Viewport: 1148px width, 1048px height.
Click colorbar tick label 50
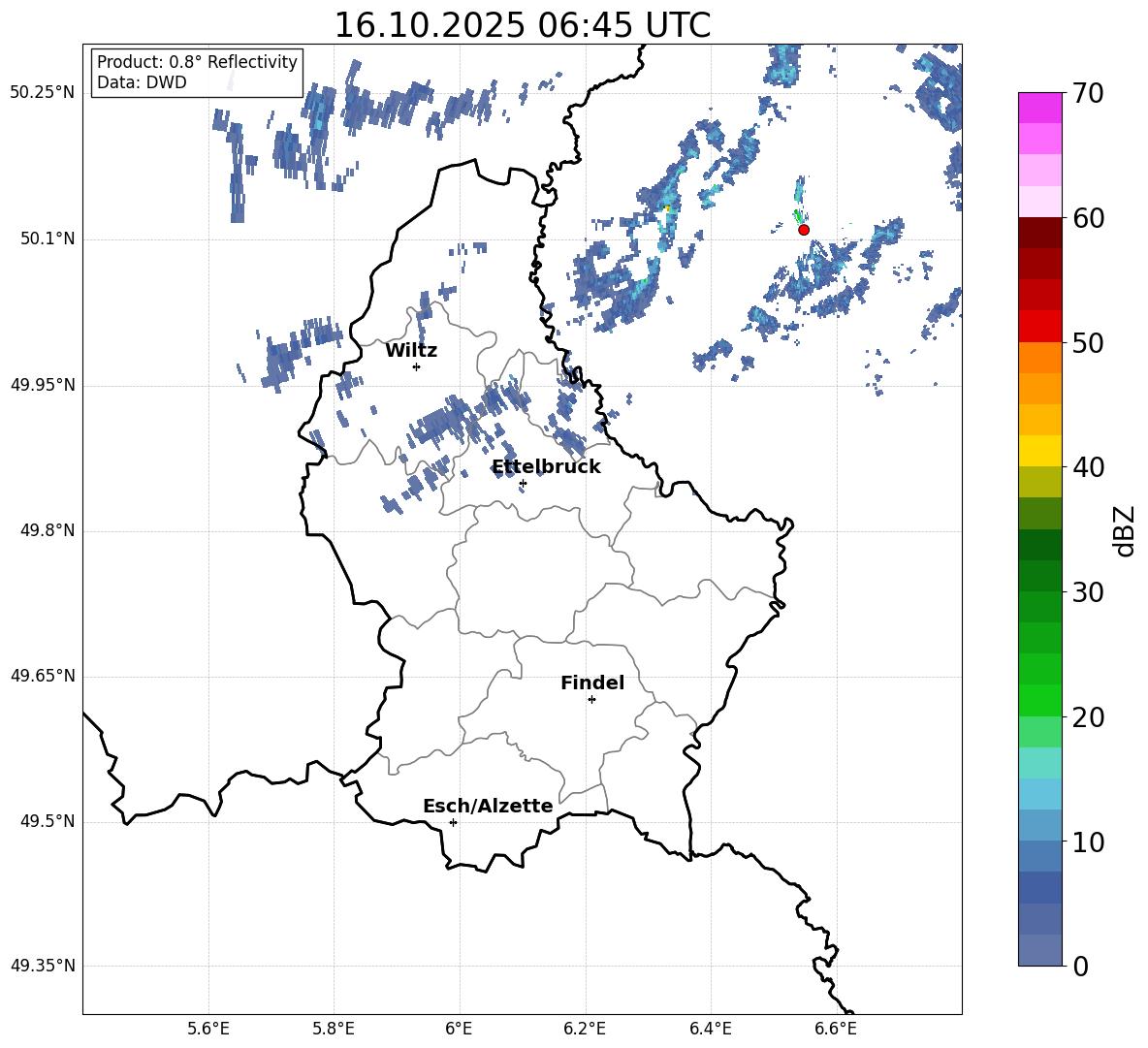[1088, 343]
